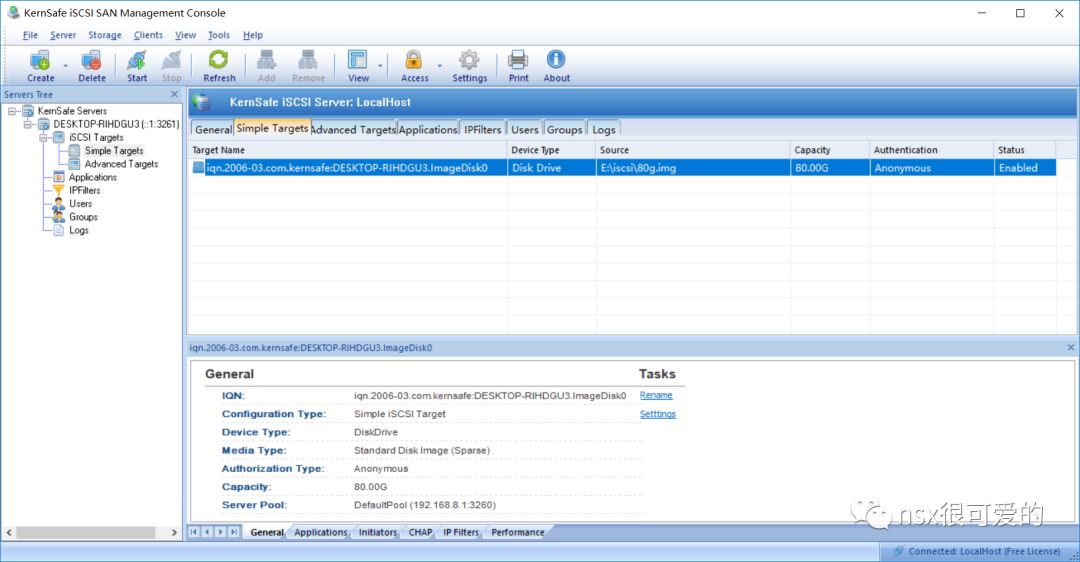
Task: Switch to the Performance bottom tab
Action: point(517,532)
